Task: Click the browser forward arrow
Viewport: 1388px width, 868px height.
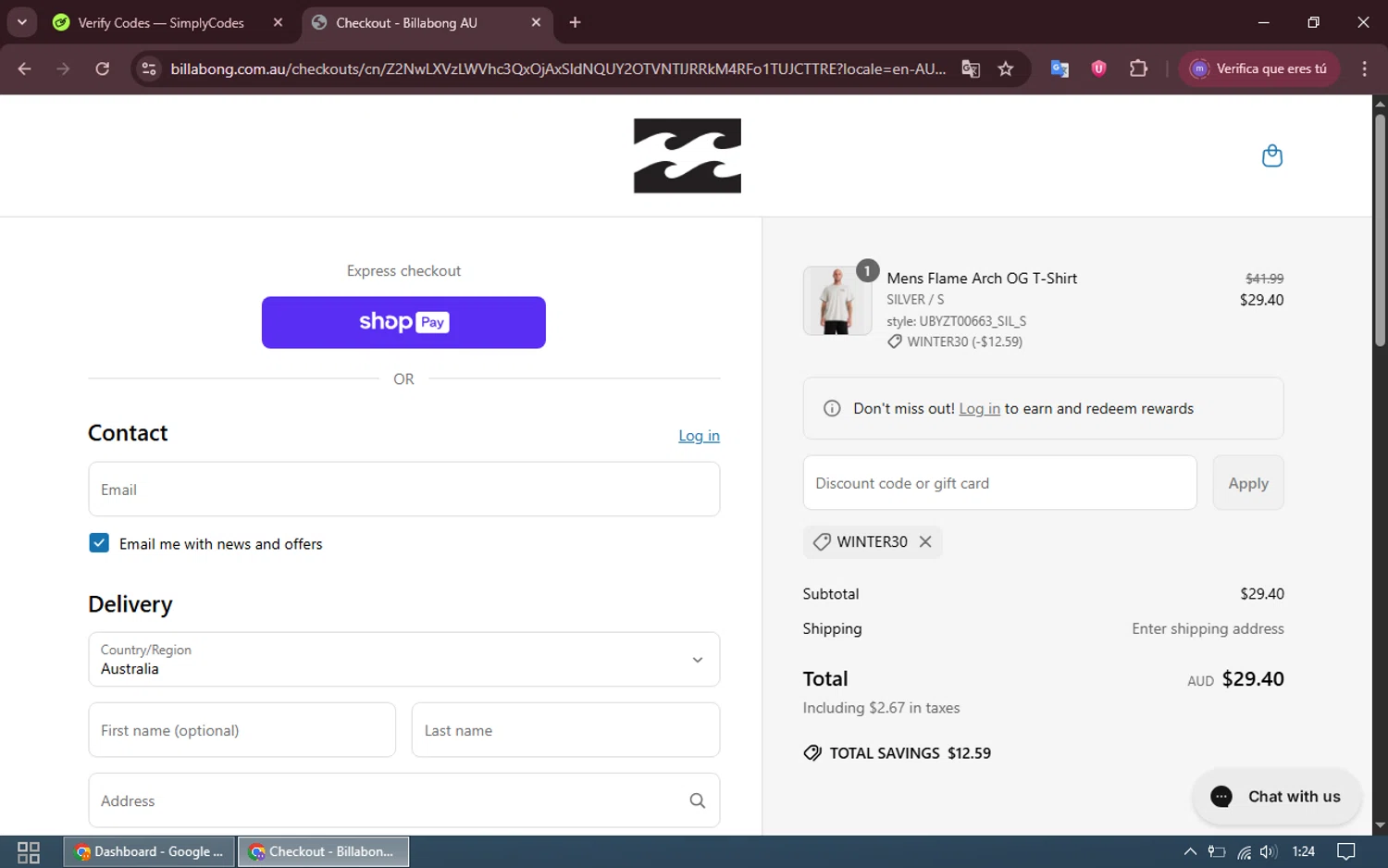Action: (x=63, y=68)
